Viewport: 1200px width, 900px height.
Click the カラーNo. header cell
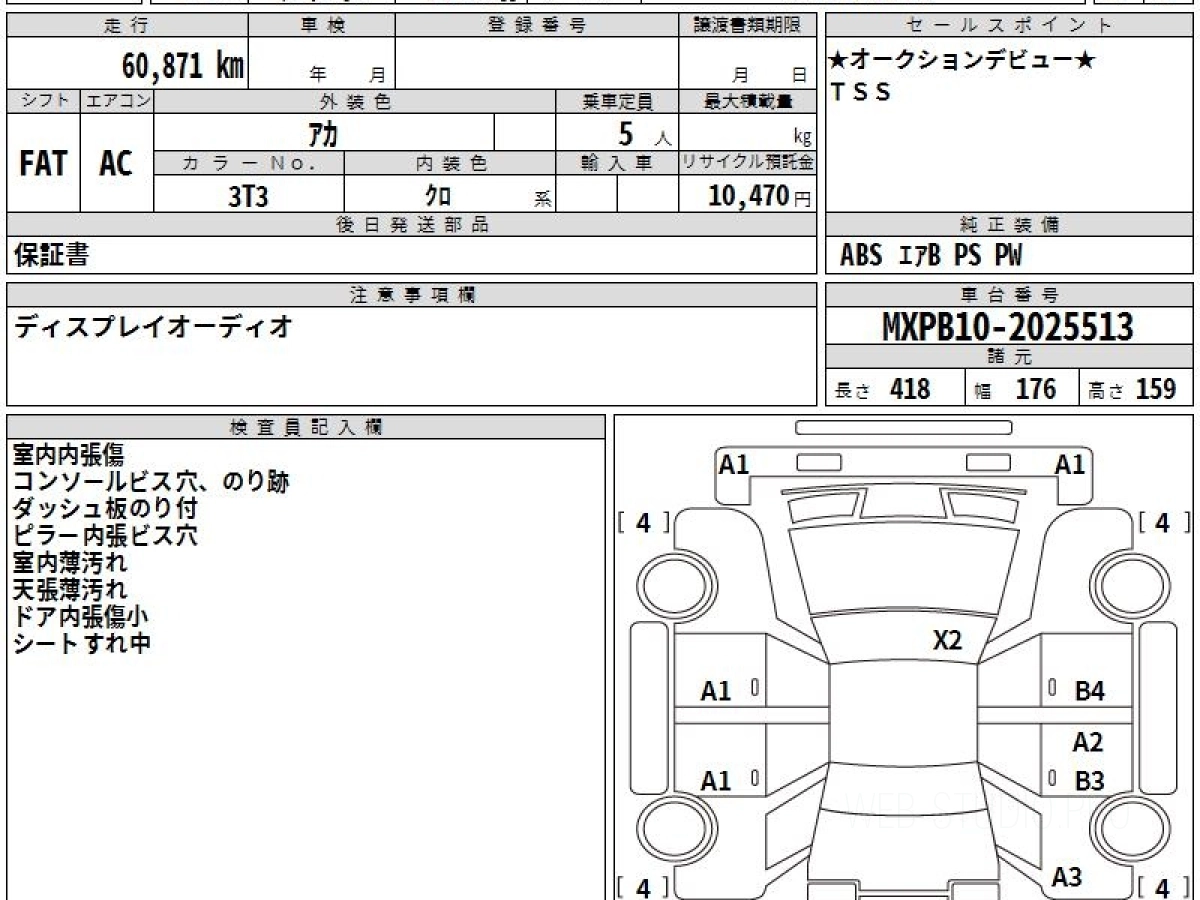pos(249,163)
